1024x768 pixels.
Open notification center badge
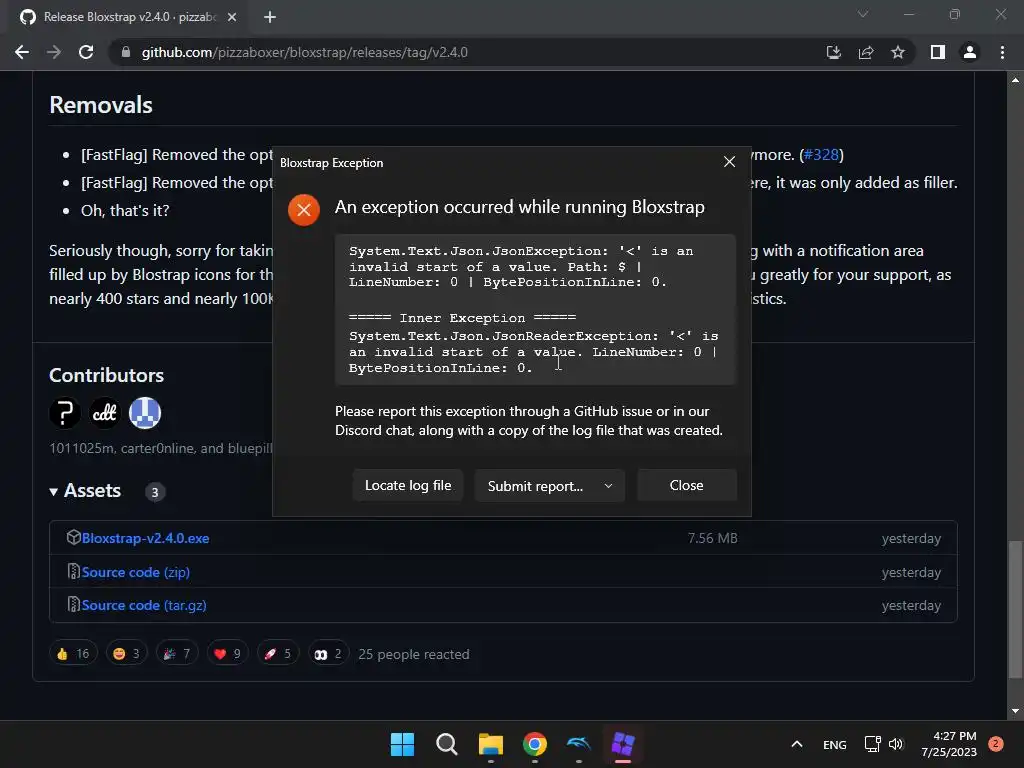pos(996,744)
